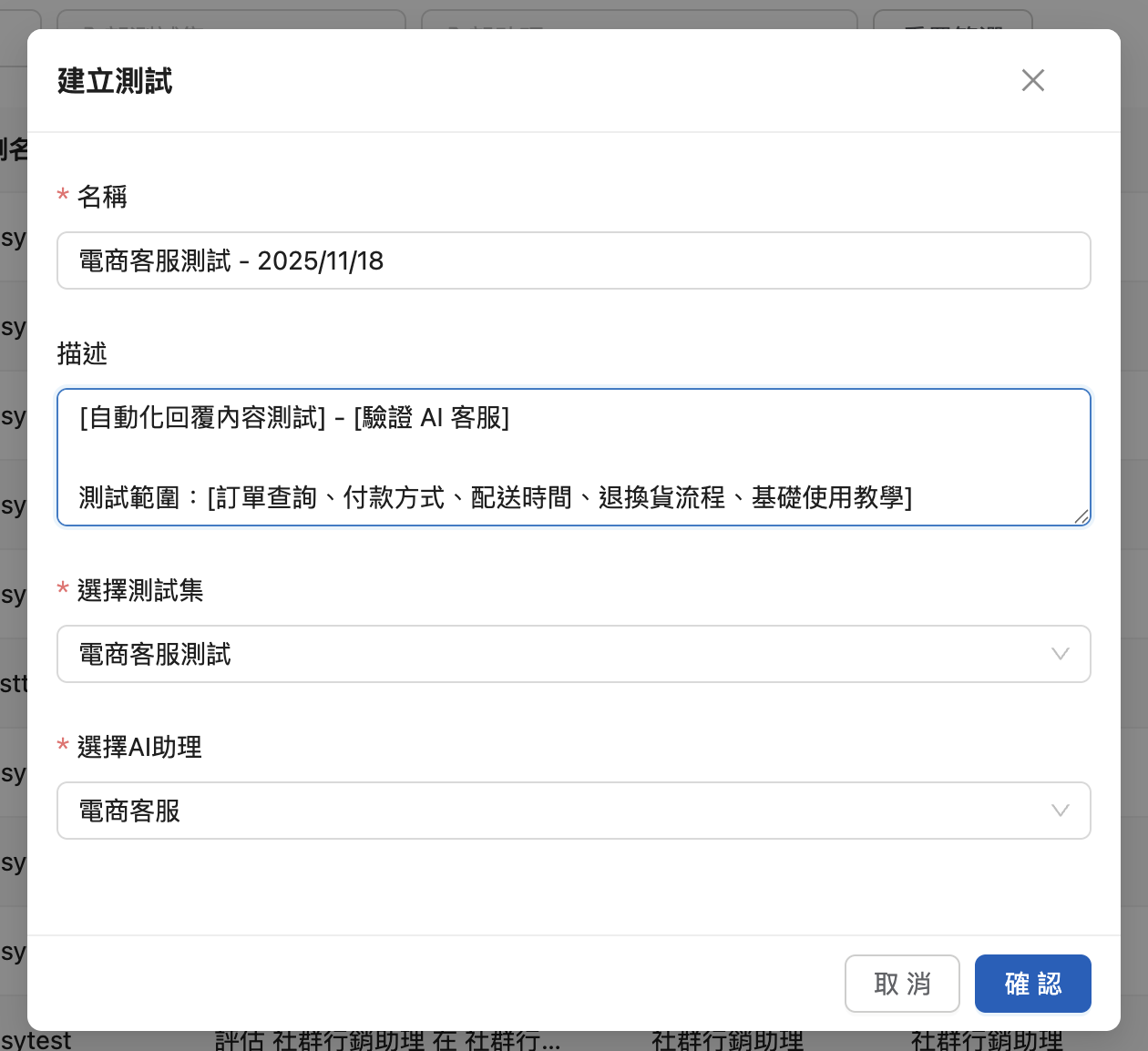Confirm with the 確認 button
Image resolution: width=1148 pixels, height=1051 pixels.
click(1032, 984)
